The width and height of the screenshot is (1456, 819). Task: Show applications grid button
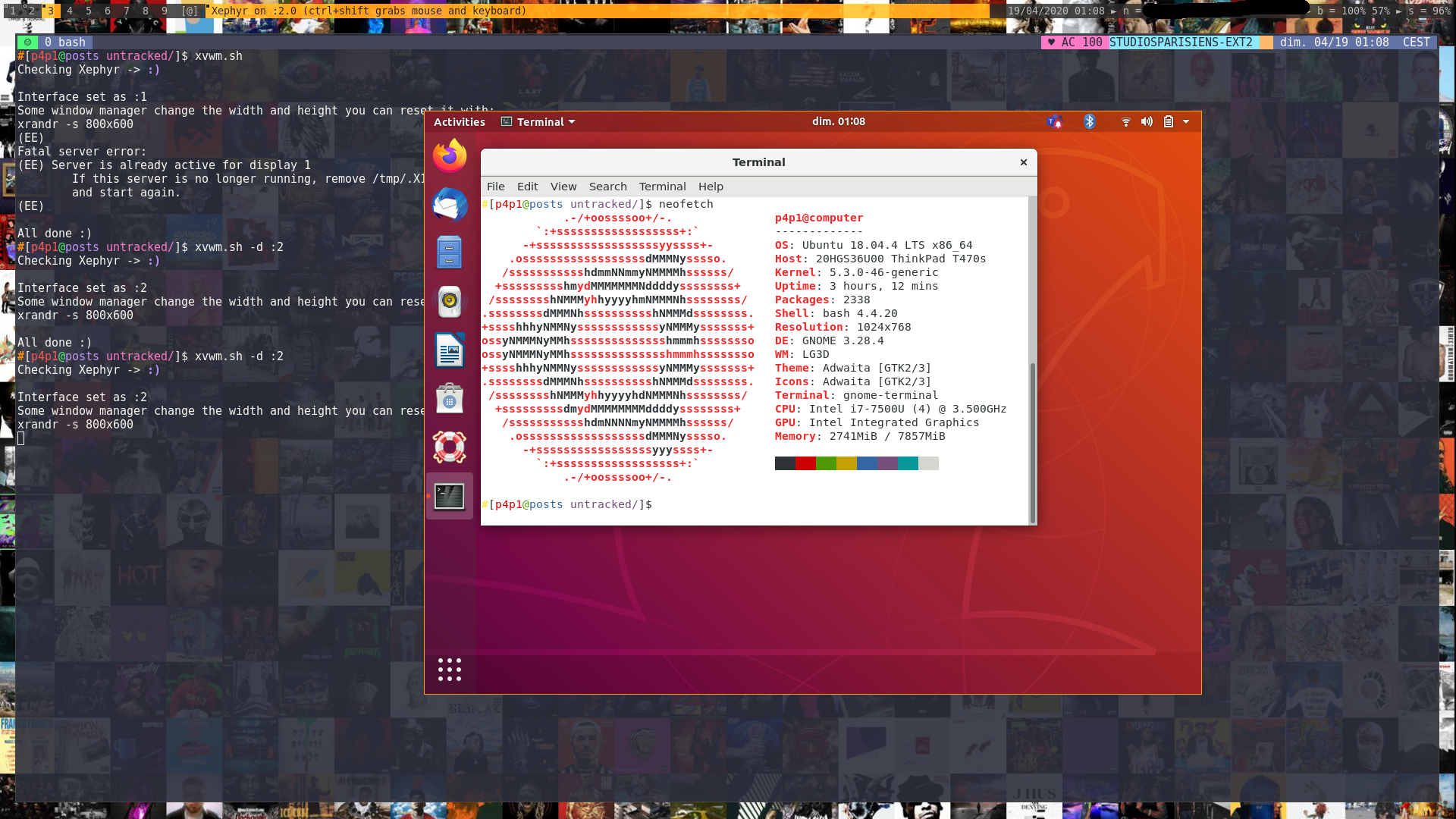tap(450, 670)
